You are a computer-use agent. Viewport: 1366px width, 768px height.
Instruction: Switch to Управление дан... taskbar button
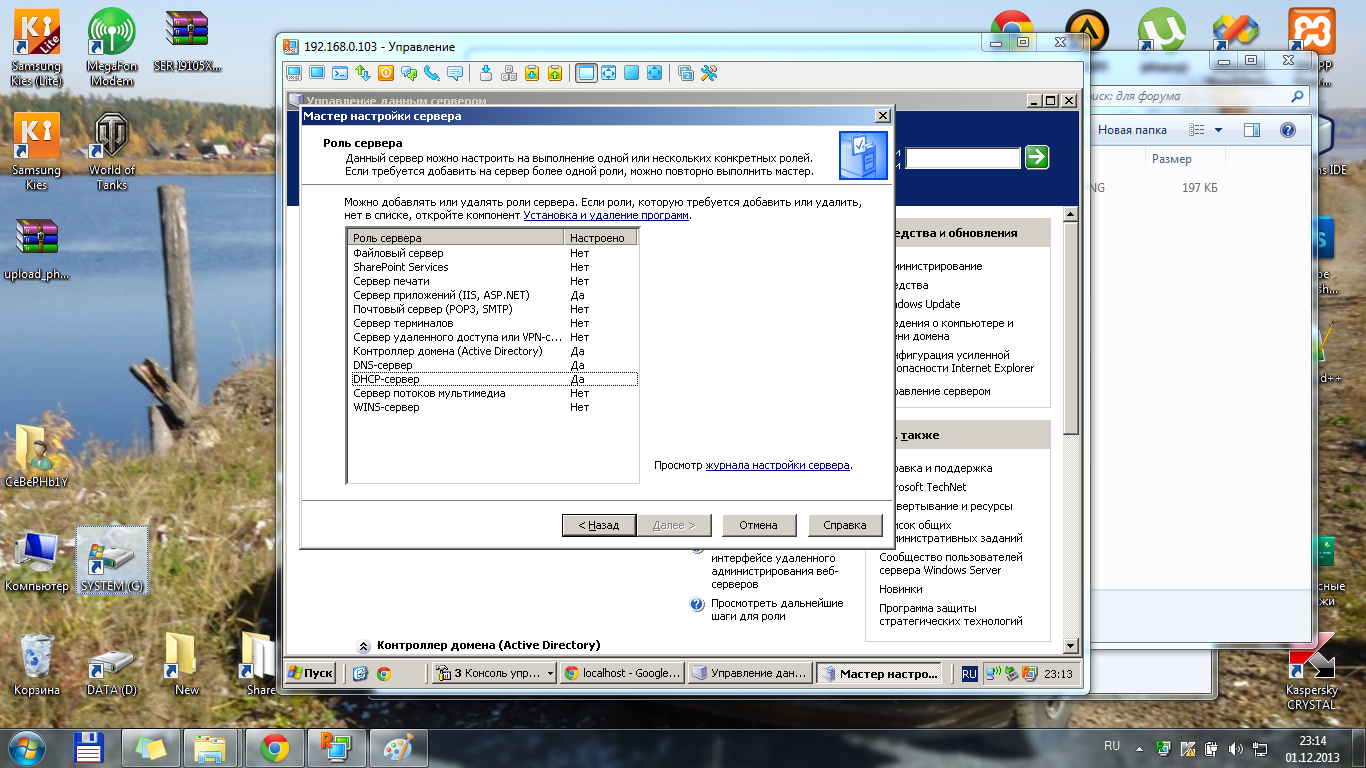pyautogui.click(x=750, y=674)
